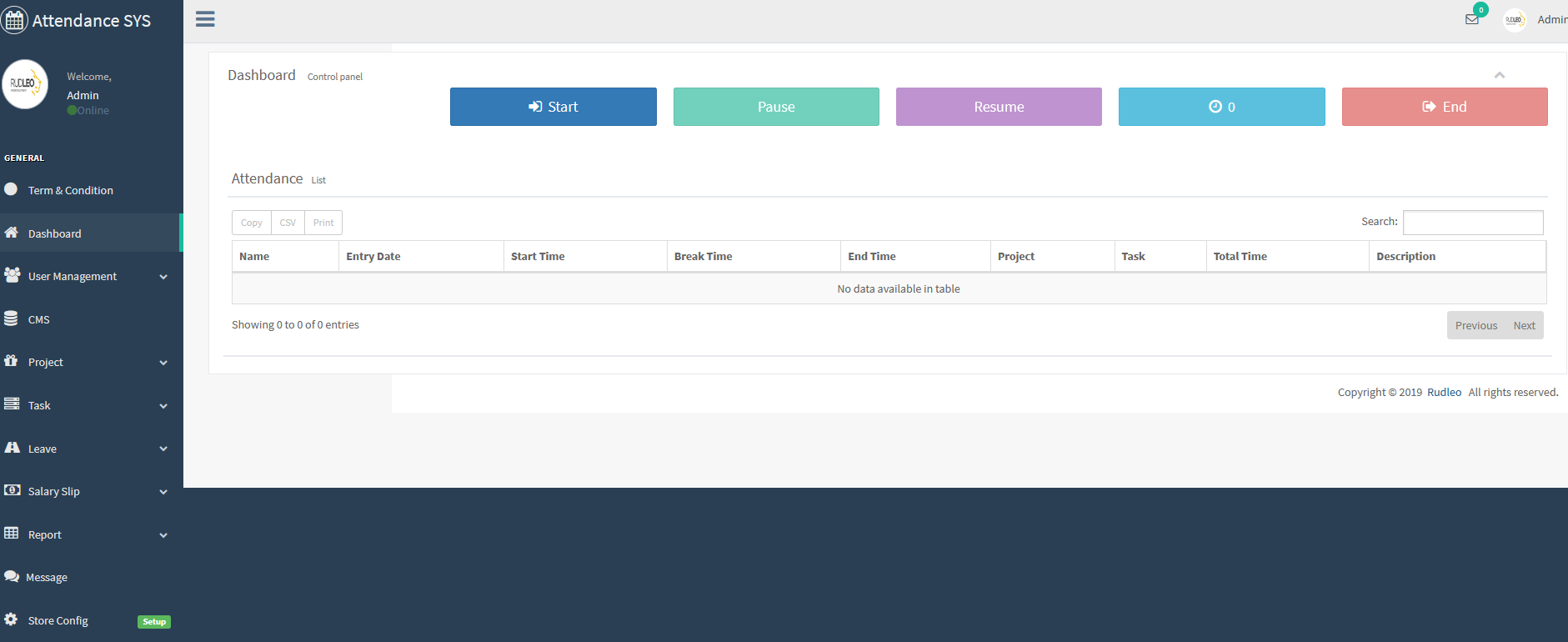The width and height of the screenshot is (1568, 642).
Task: Click the Store Config gear icon
Action: point(12,619)
